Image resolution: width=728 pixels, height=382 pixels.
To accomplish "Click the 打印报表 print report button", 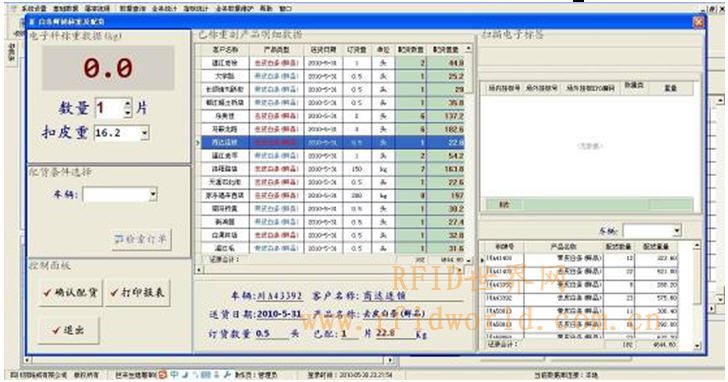I will click(137, 293).
